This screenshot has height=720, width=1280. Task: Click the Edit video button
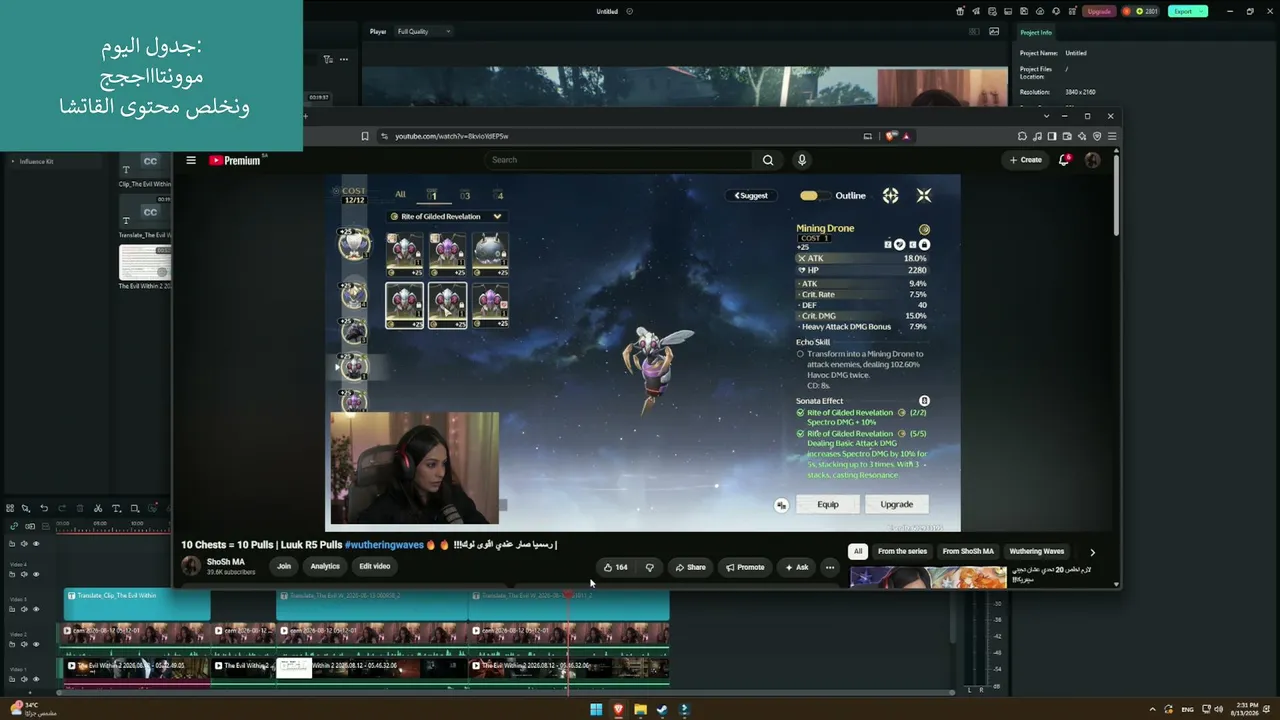click(x=375, y=566)
